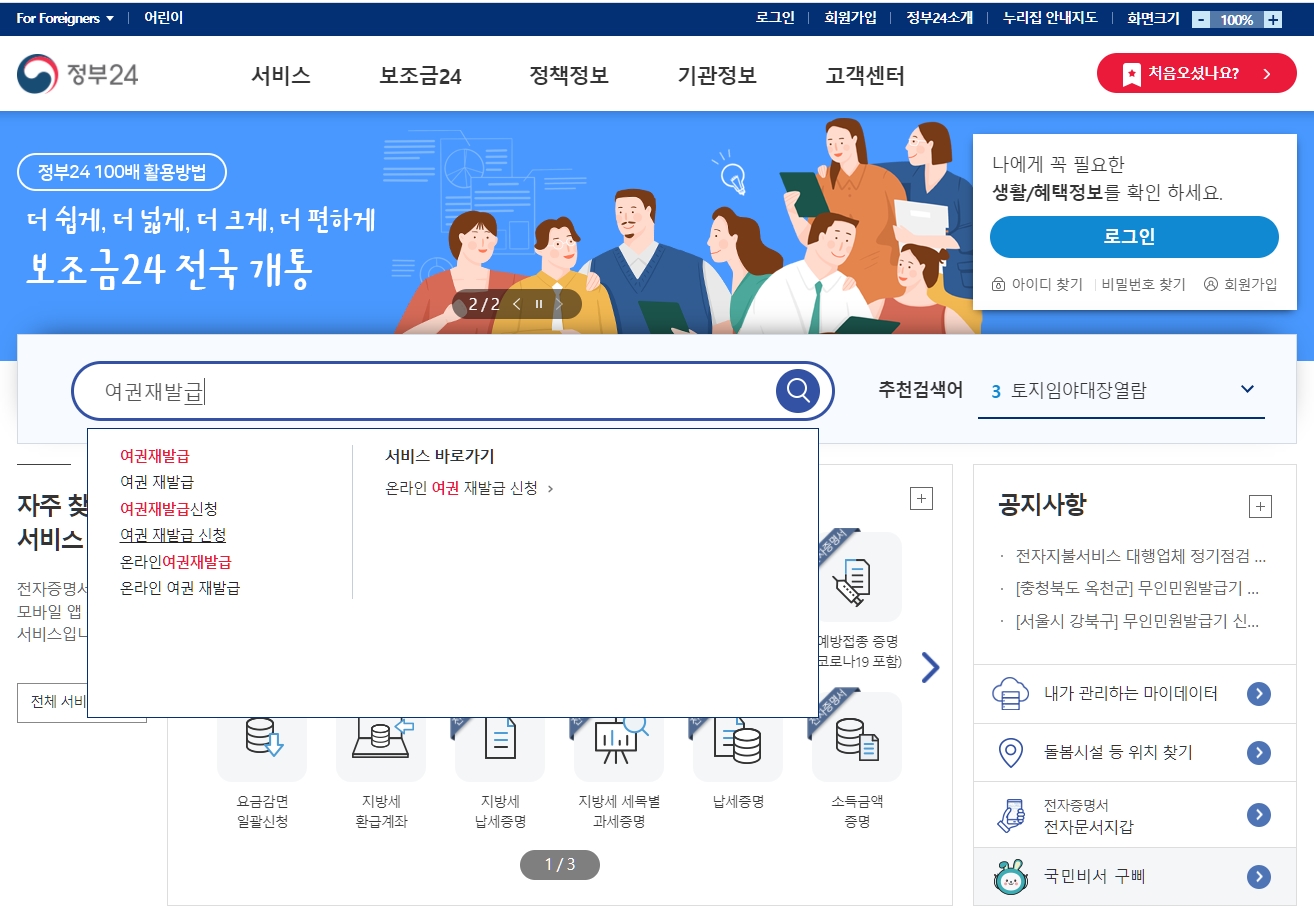
Task: Click the search magnifier icon
Action: tap(797, 390)
